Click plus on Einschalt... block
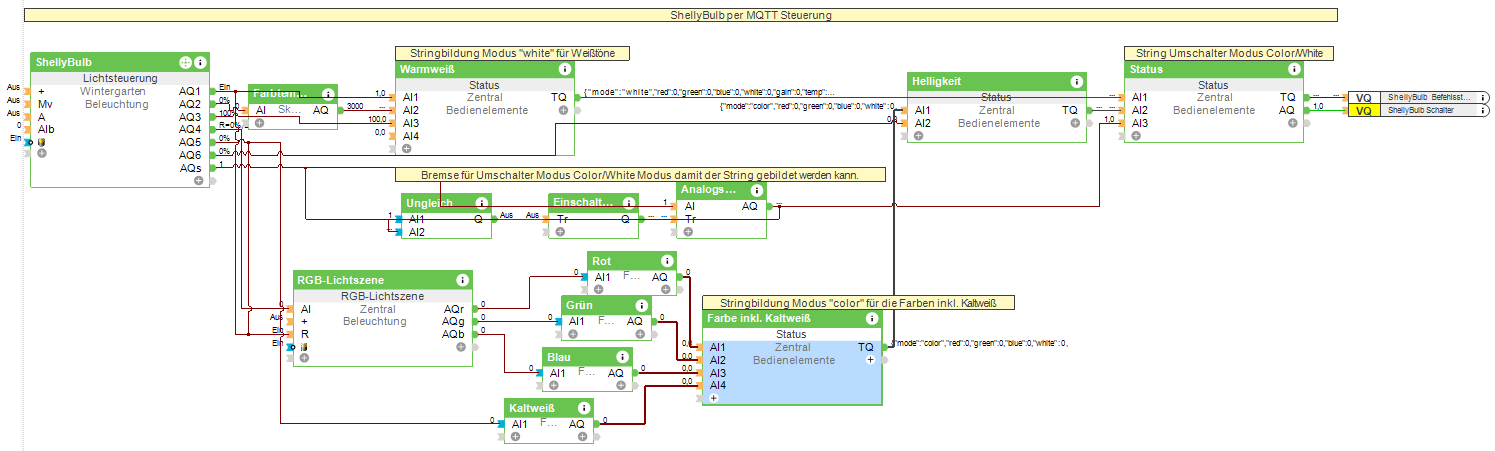This screenshot has height=451, width=1495. [x=560, y=232]
